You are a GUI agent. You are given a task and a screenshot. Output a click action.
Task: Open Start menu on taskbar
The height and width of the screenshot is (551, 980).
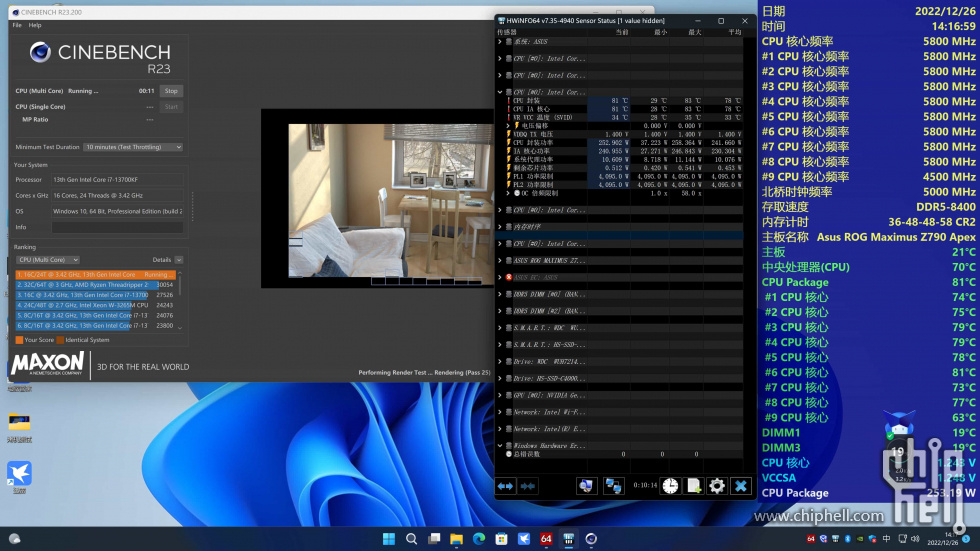click(389, 539)
